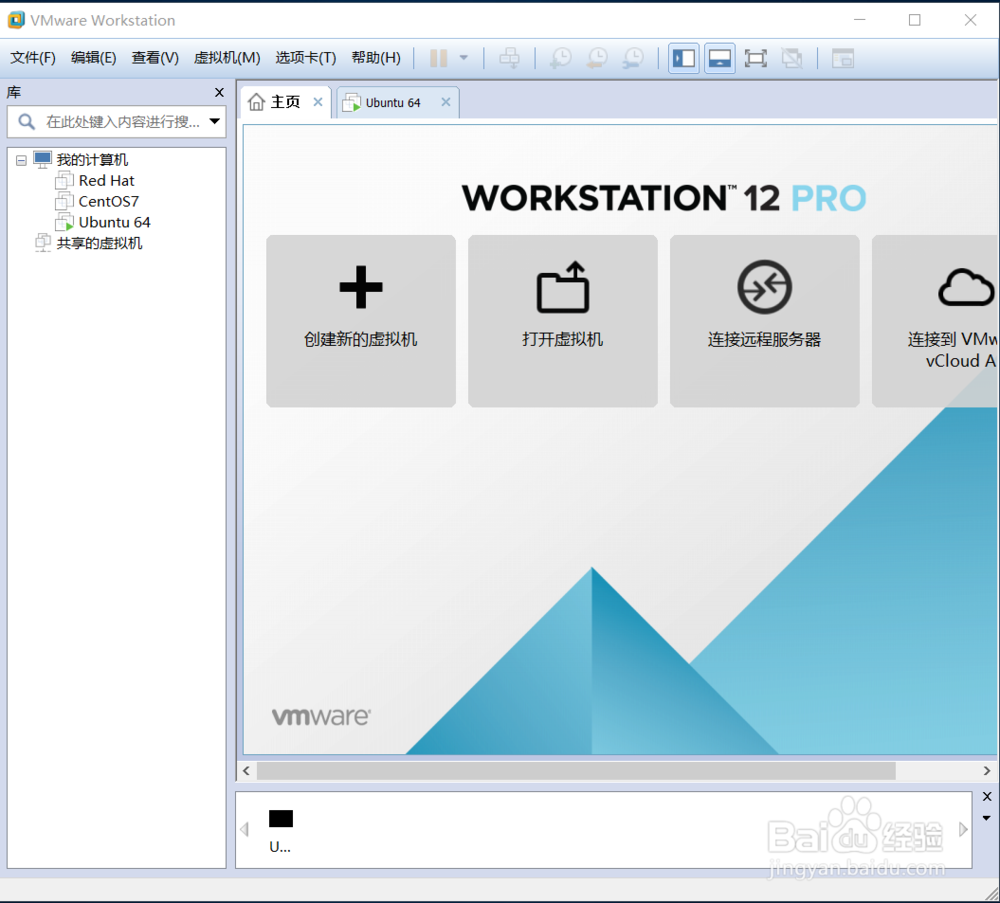Click the library search input field
1000x903 pixels.
(x=117, y=121)
